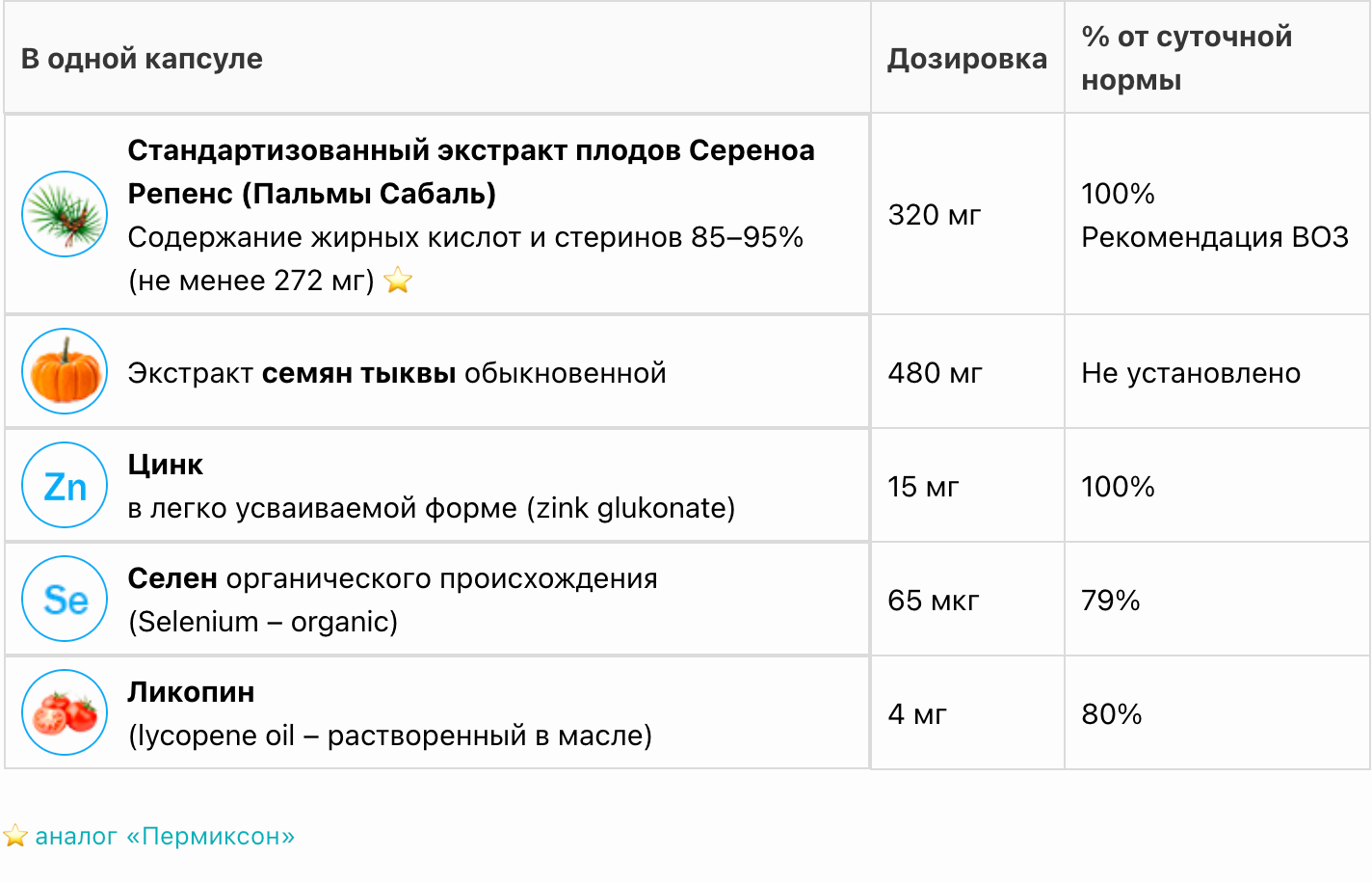Click the Zn zinc circle icon

65,485
